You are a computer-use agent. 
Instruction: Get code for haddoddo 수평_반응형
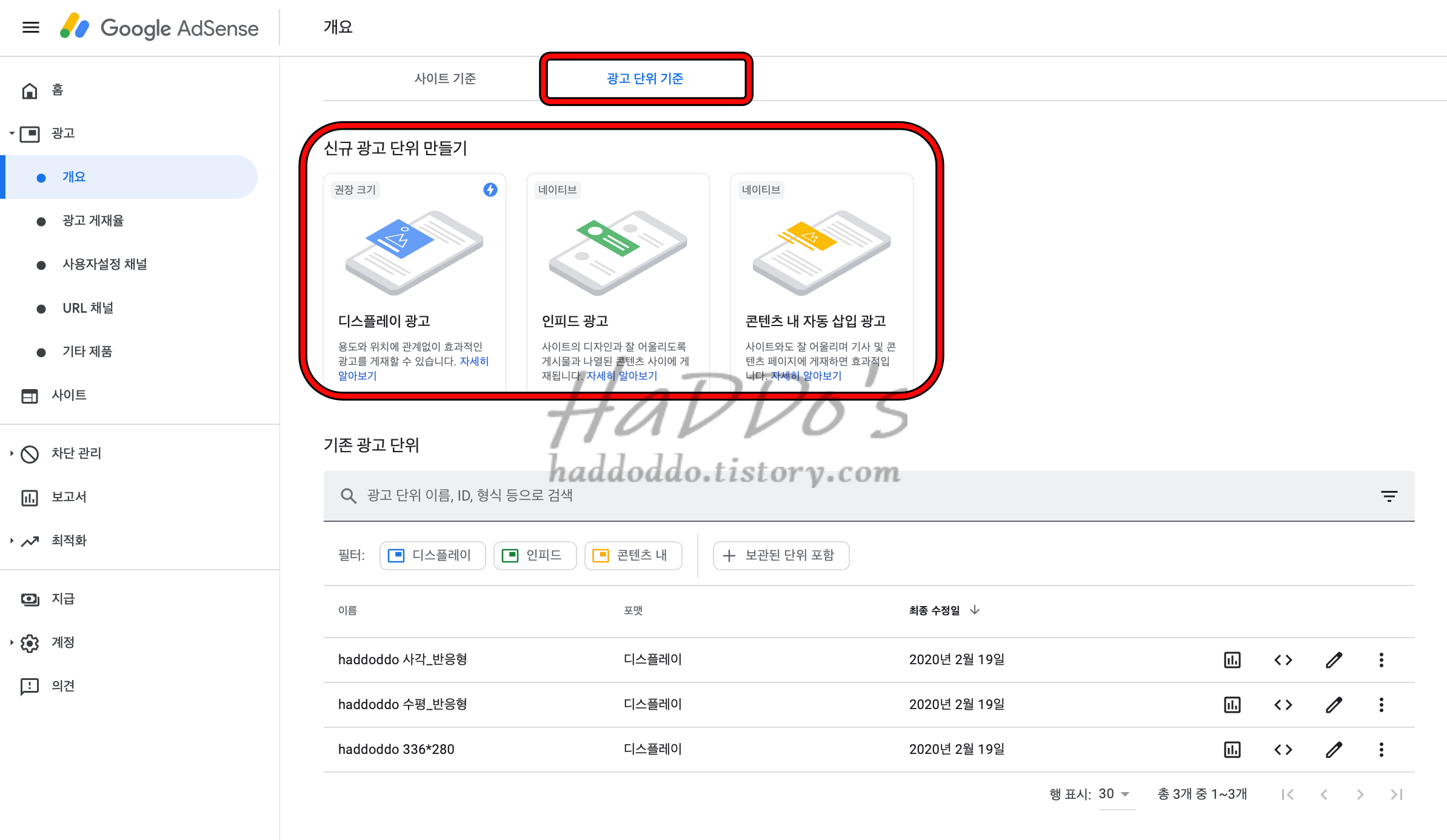point(1283,705)
